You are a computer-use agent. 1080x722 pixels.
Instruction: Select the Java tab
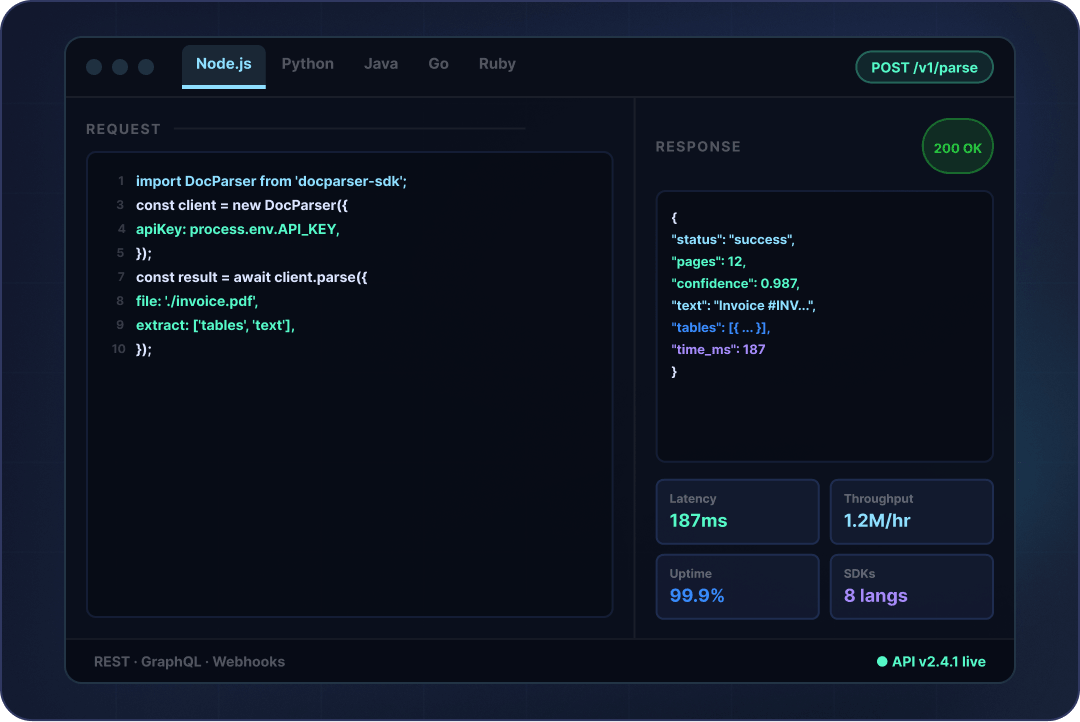[381, 64]
